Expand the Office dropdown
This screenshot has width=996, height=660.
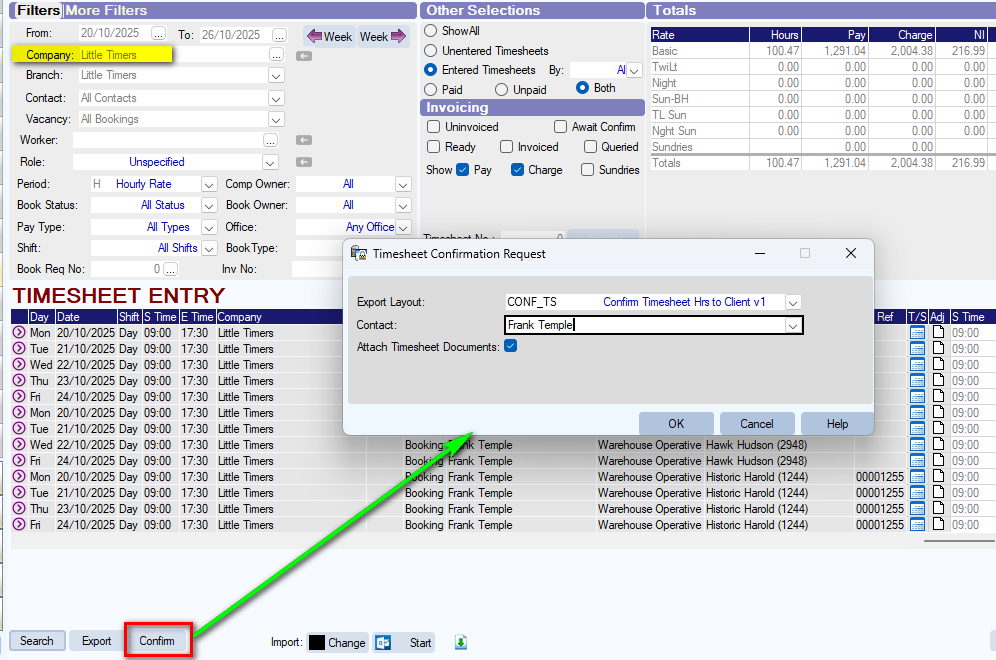(x=403, y=227)
